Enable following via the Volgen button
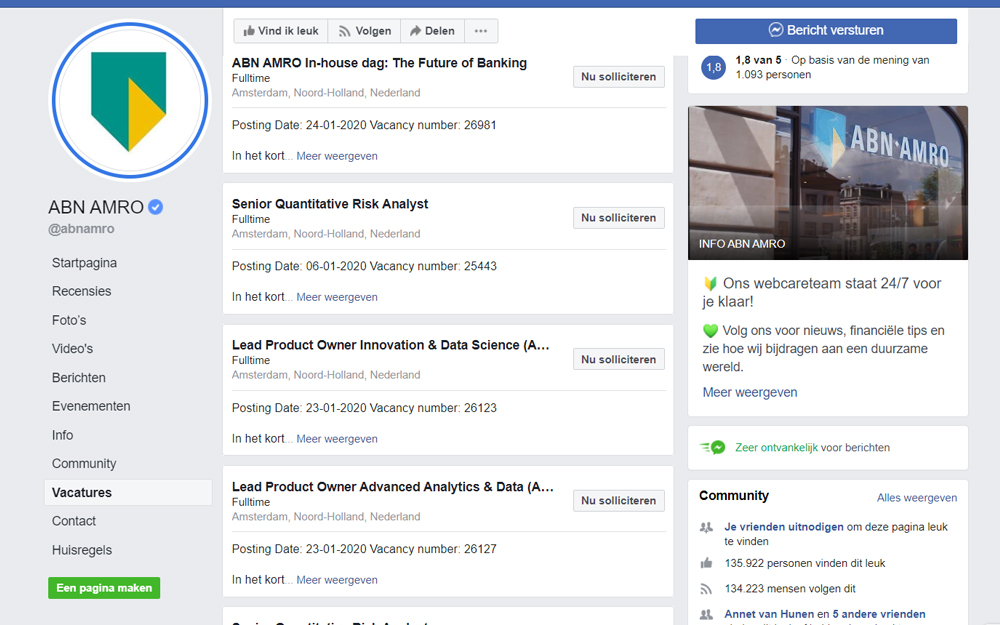Screen dimensions: 1000x625 pos(364,30)
